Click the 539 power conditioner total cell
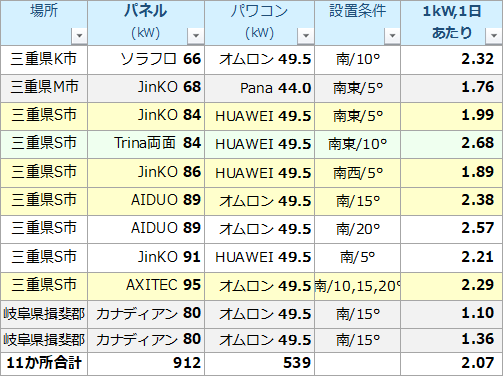 (x=260, y=364)
